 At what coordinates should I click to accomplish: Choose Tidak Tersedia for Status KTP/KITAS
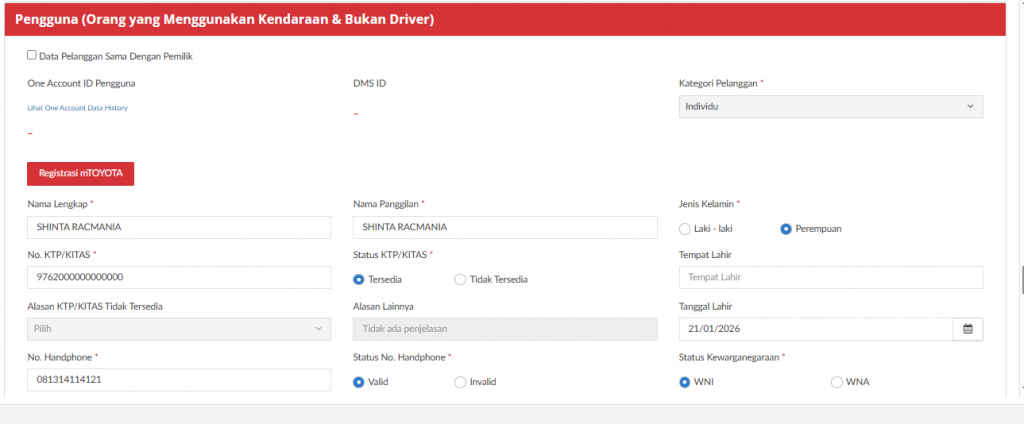pyautogui.click(x=460, y=279)
